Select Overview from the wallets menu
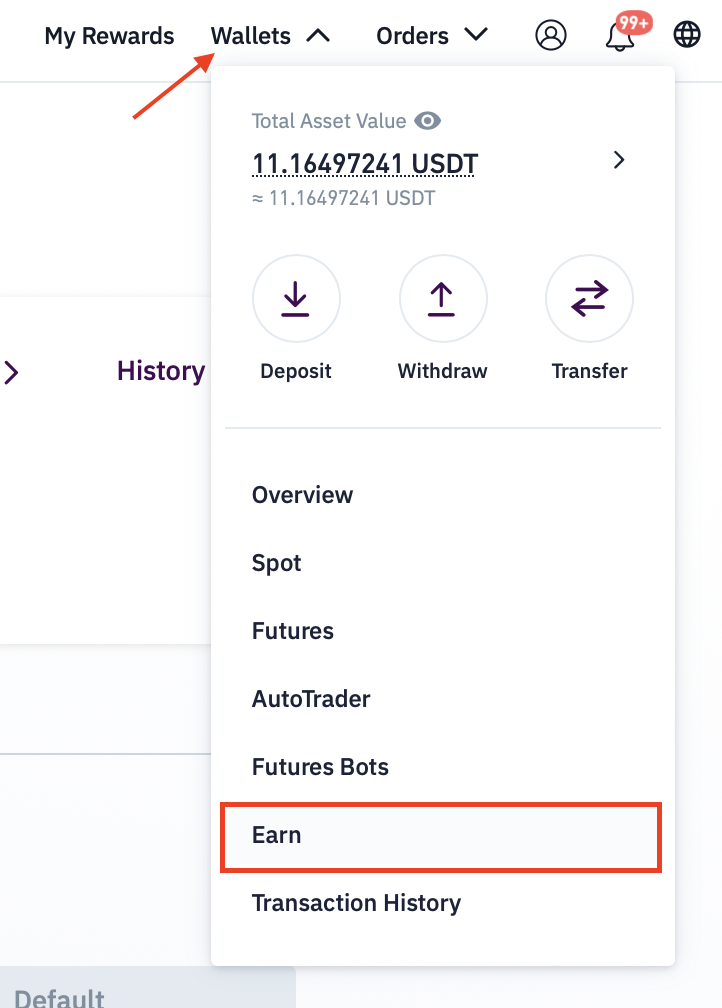Image resolution: width=722 pixels, height=1008 pixels. click(302, 495)
